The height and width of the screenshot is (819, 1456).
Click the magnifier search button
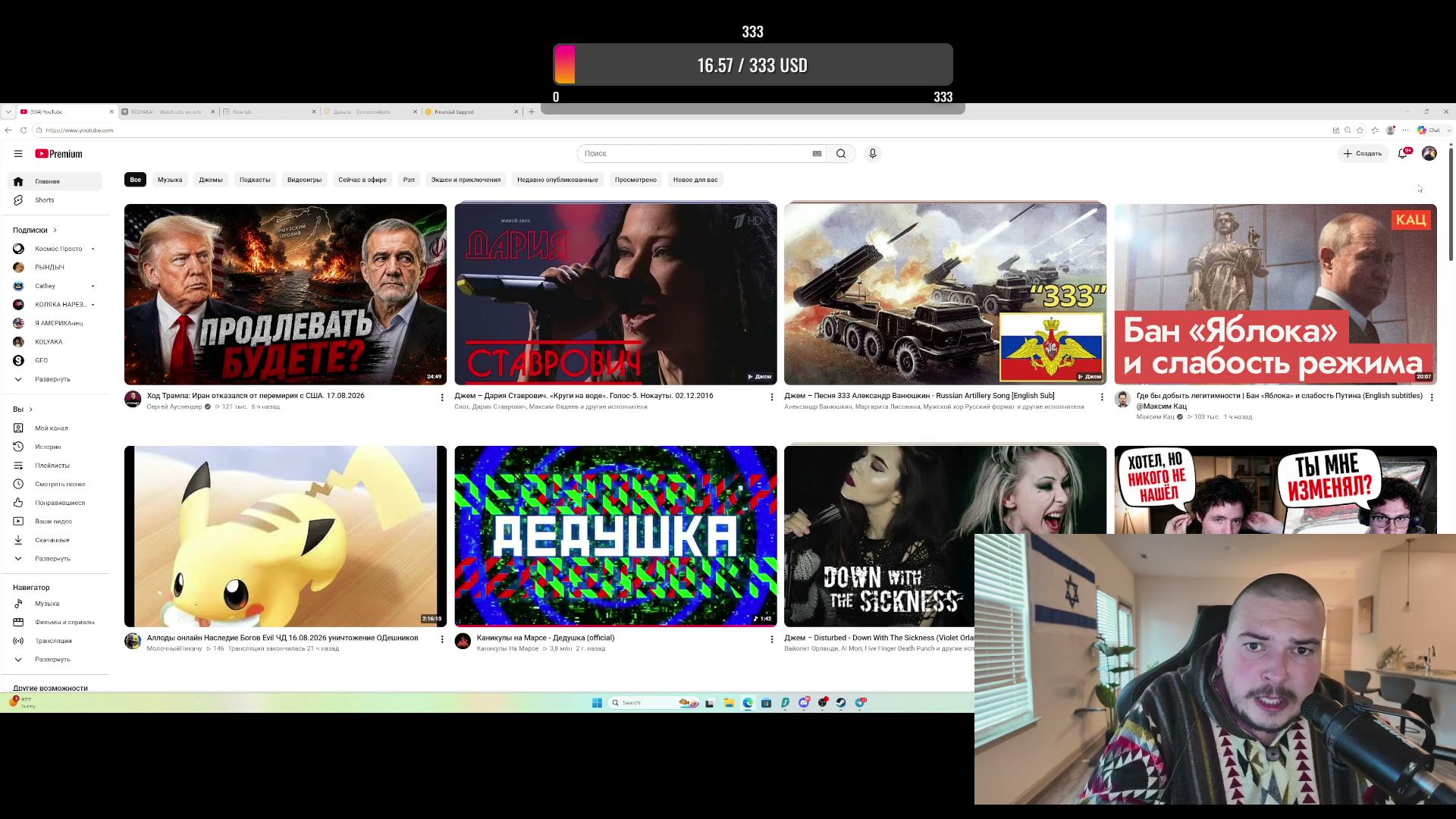841,154
